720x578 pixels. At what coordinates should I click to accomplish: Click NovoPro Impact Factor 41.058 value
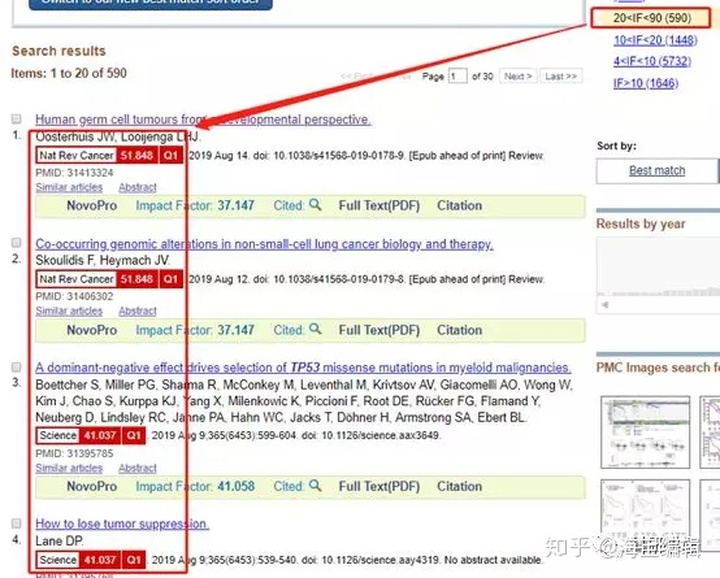click(236, 487)
